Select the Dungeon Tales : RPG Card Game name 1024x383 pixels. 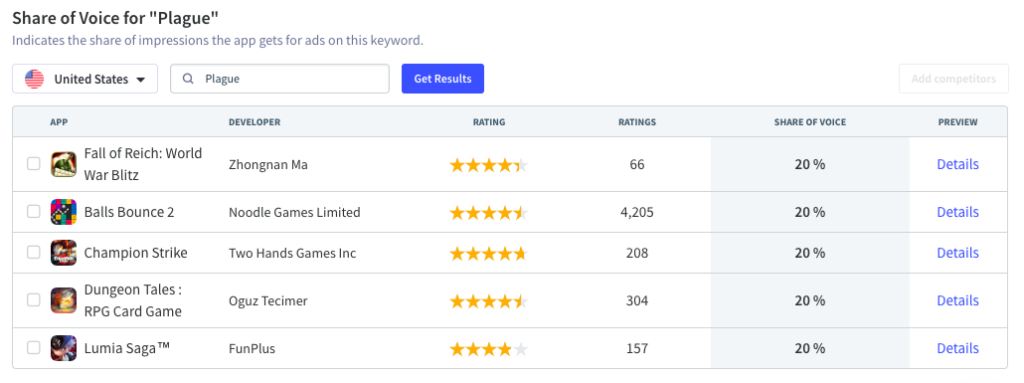point(133,301)
